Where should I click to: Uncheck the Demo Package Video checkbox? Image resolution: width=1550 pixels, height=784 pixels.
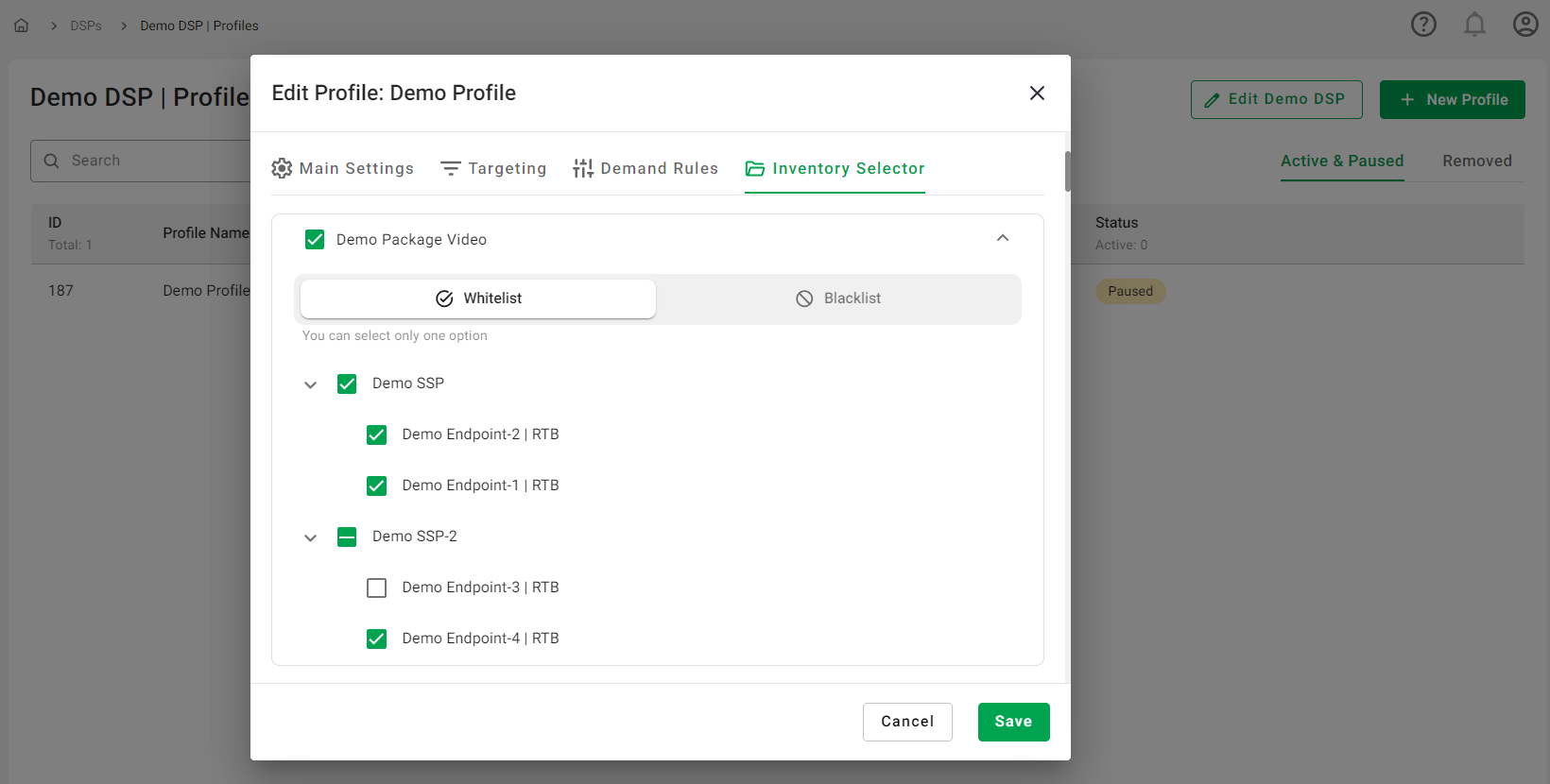point(315,240)
